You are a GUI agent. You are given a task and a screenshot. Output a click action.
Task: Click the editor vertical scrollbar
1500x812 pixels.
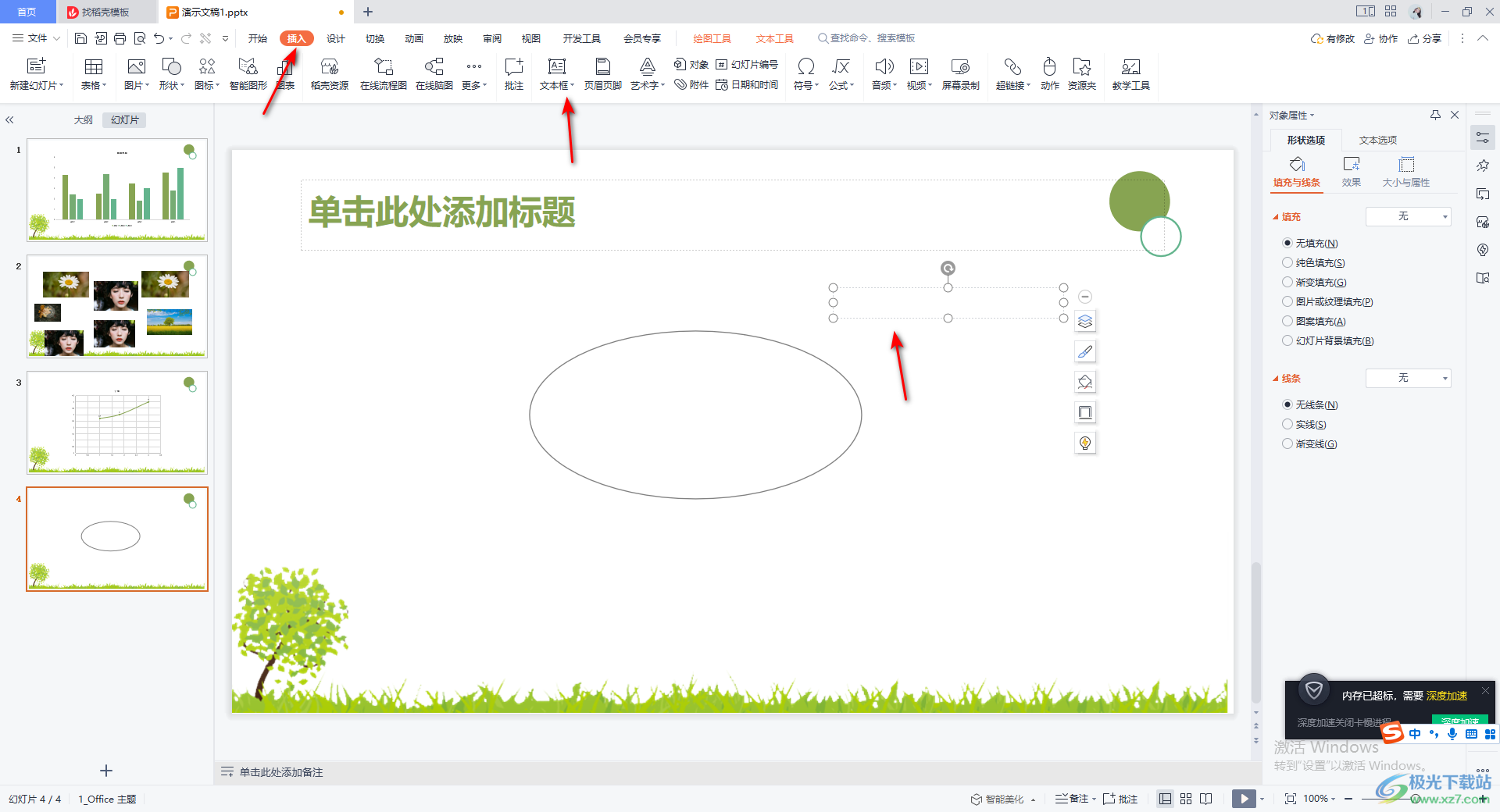coord(1255,632)
